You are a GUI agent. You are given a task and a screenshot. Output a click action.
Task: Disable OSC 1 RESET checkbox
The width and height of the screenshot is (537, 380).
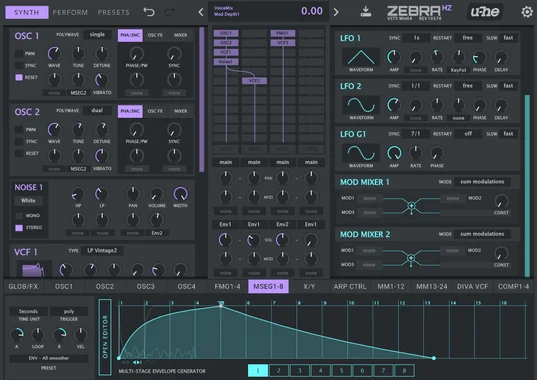point(19,77)
